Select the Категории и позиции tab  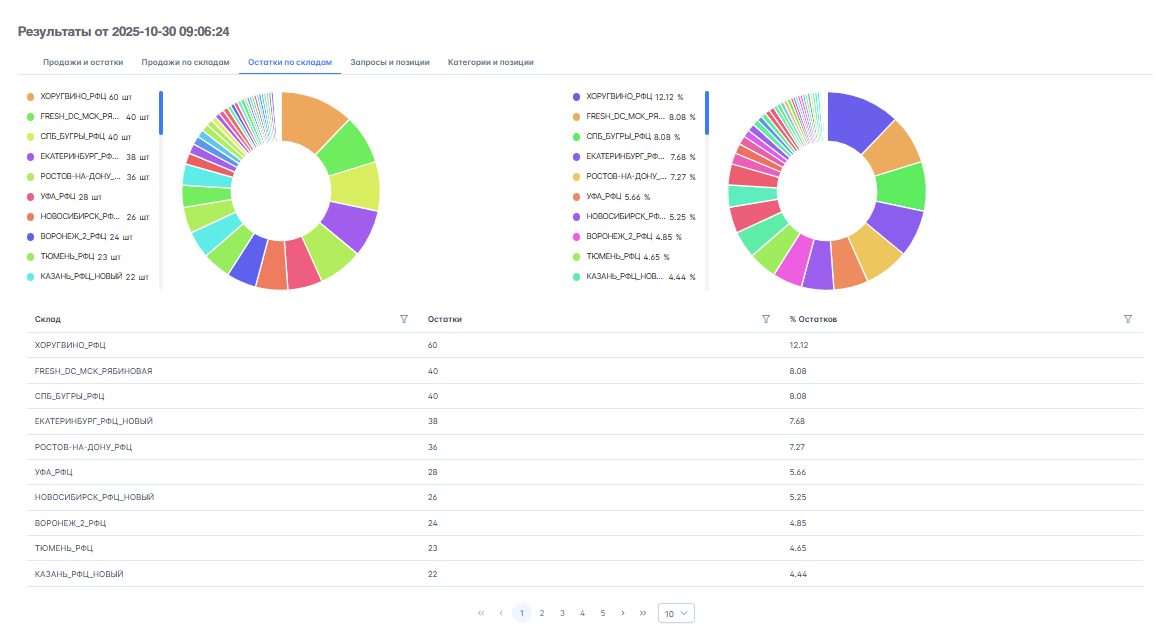coord(490,62)
